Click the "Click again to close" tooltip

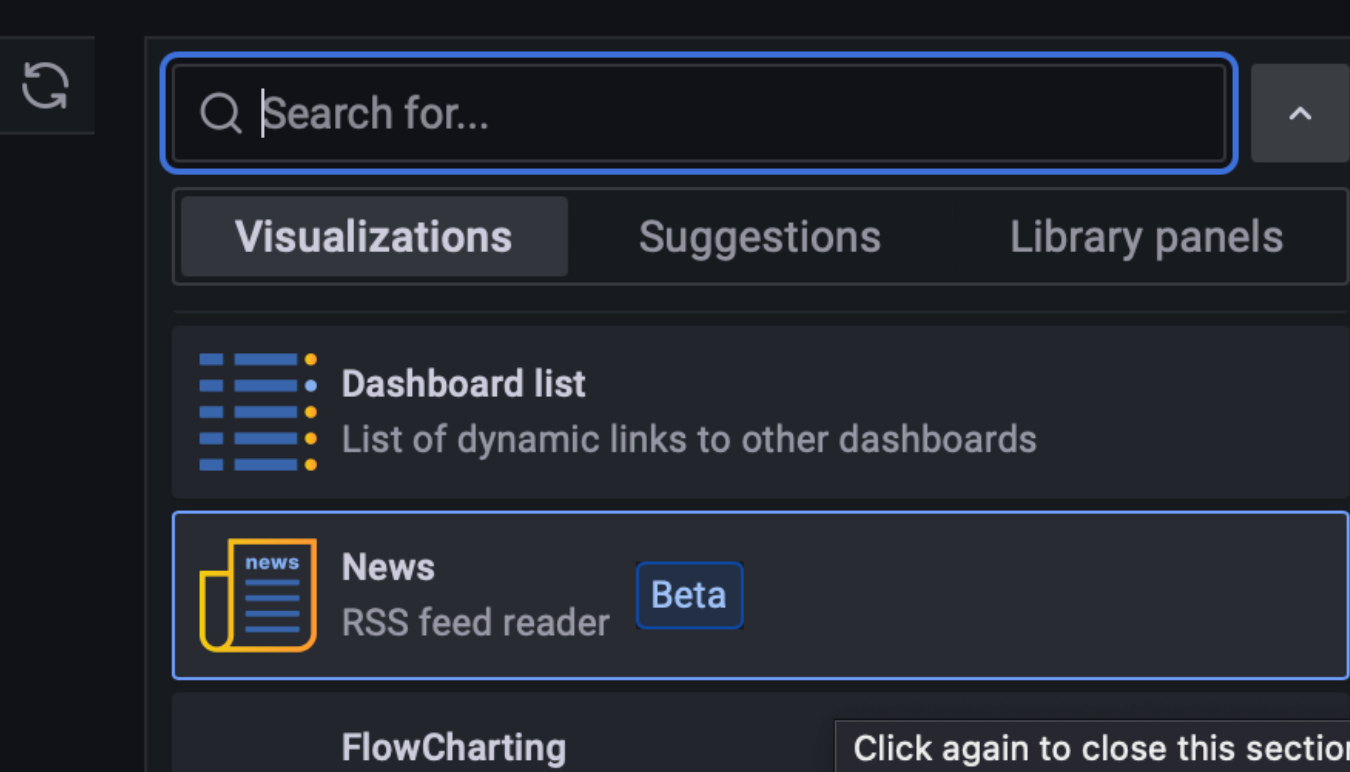pos(1092,748)
